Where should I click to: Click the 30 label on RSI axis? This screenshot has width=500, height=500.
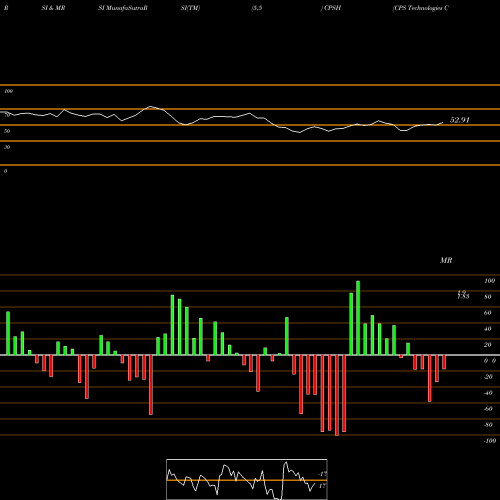tap(7, 147)
